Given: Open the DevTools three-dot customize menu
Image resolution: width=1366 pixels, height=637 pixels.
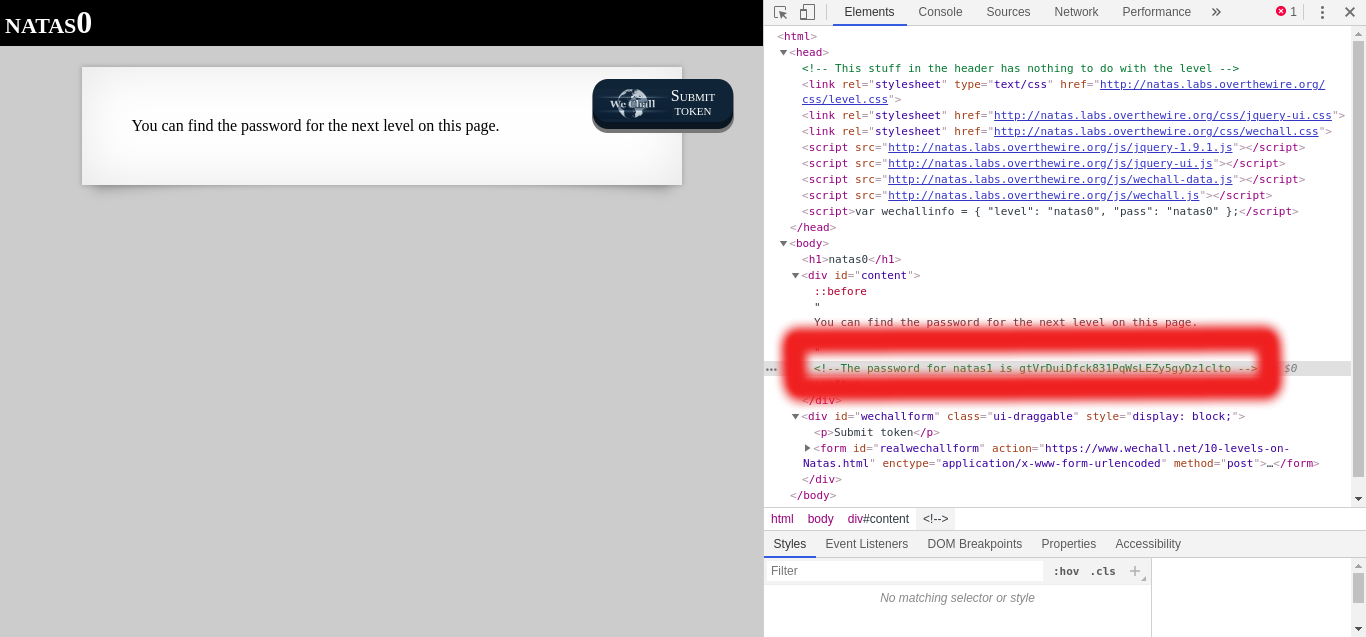Looking at the screenshot, I should (1322, 12).
